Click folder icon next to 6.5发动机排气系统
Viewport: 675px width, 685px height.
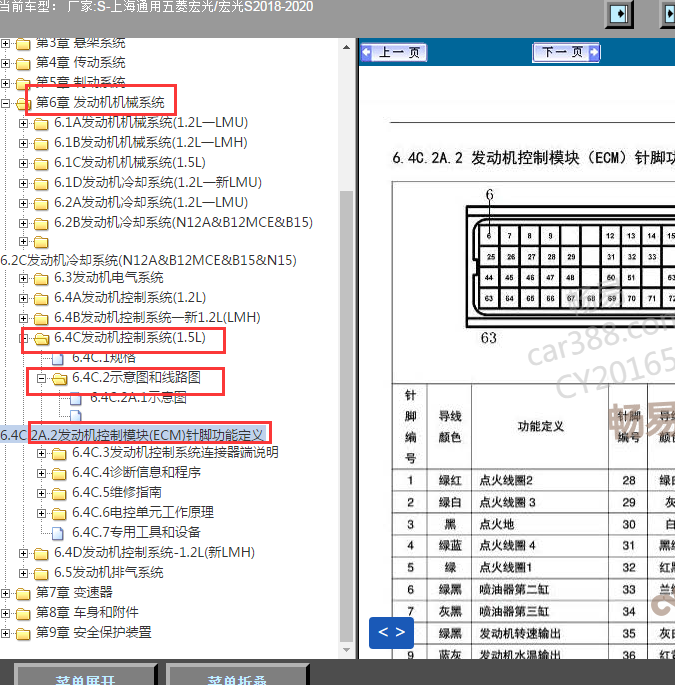pos(41,573)
